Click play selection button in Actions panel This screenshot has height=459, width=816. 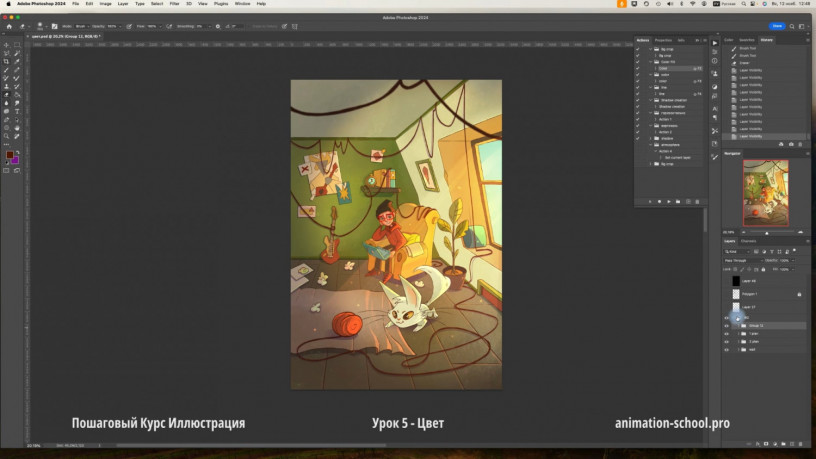(x=669, y=201)
